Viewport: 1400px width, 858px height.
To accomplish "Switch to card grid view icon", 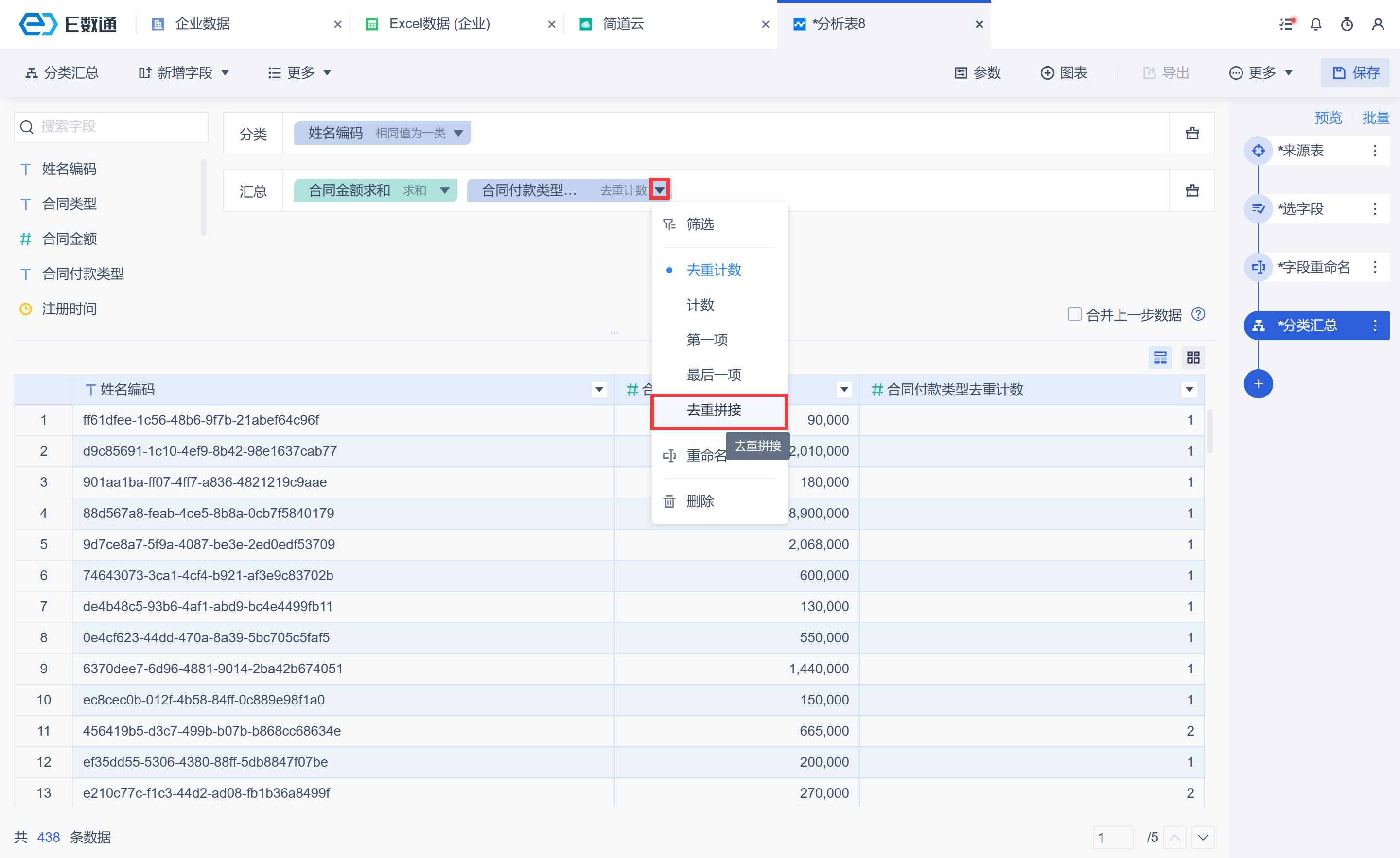I will pos(1192,358).
